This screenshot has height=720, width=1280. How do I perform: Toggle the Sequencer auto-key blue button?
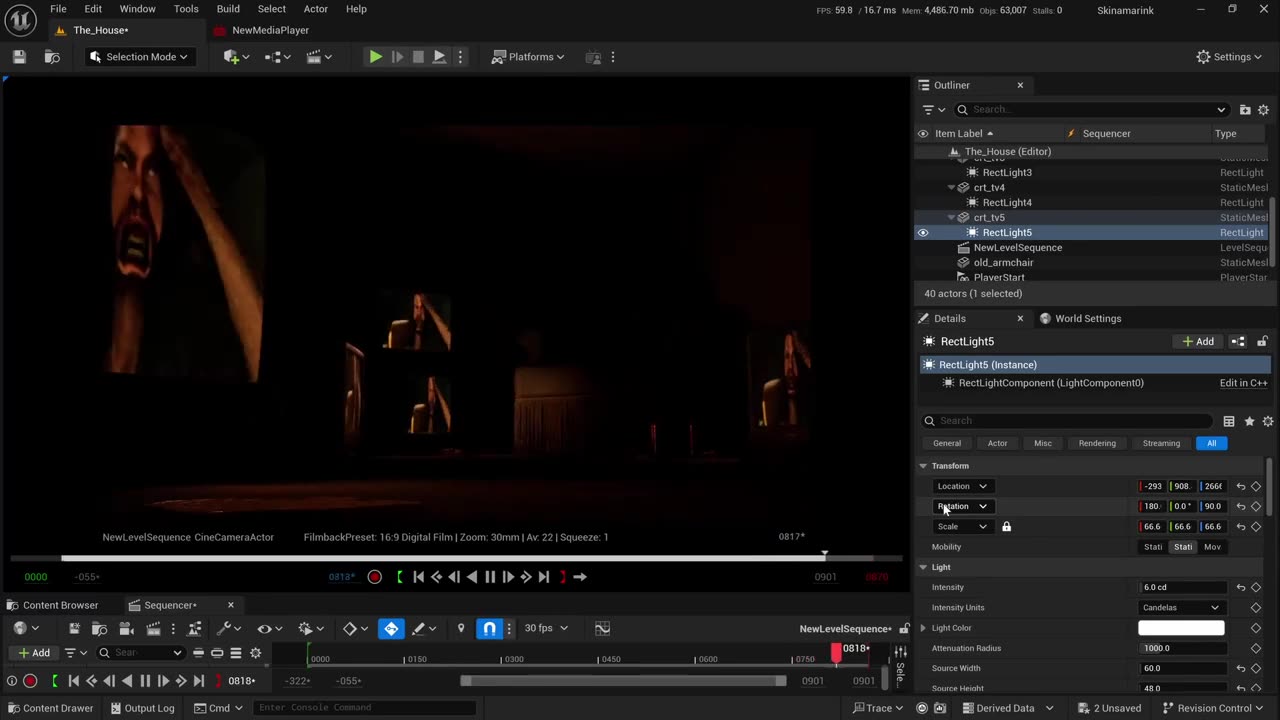point(391,628)
